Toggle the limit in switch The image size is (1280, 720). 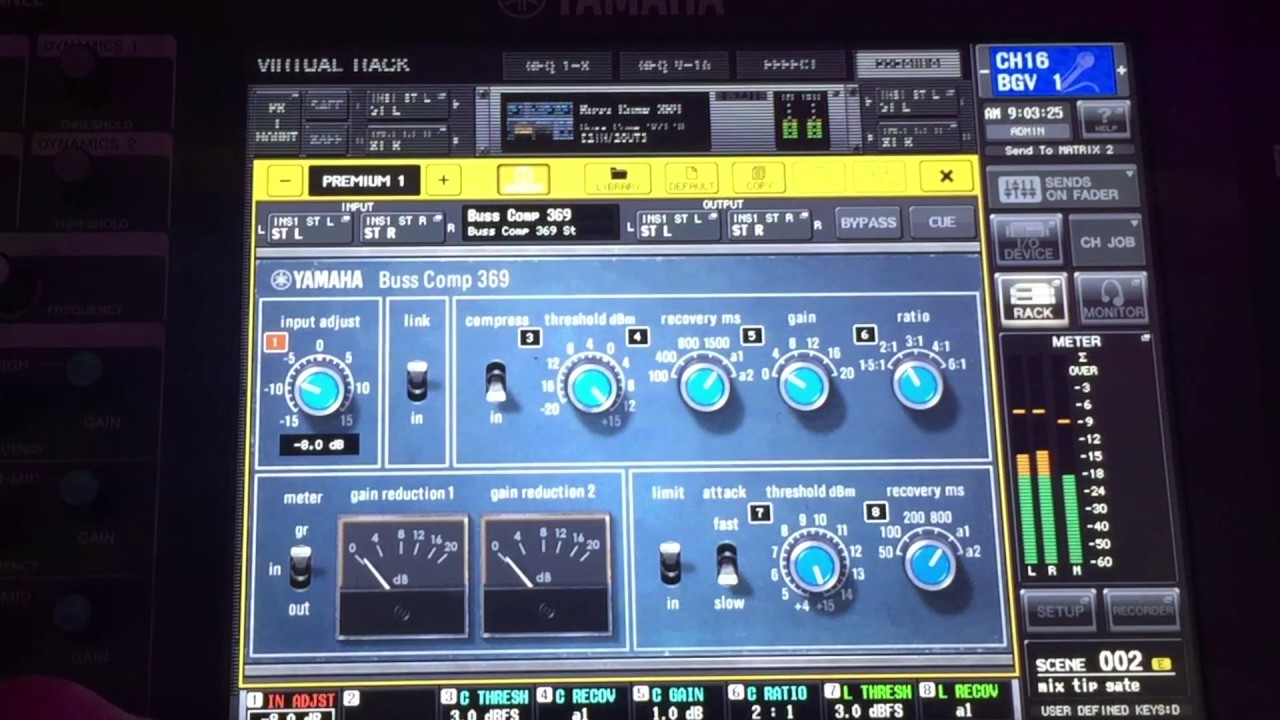pos(671,564)
